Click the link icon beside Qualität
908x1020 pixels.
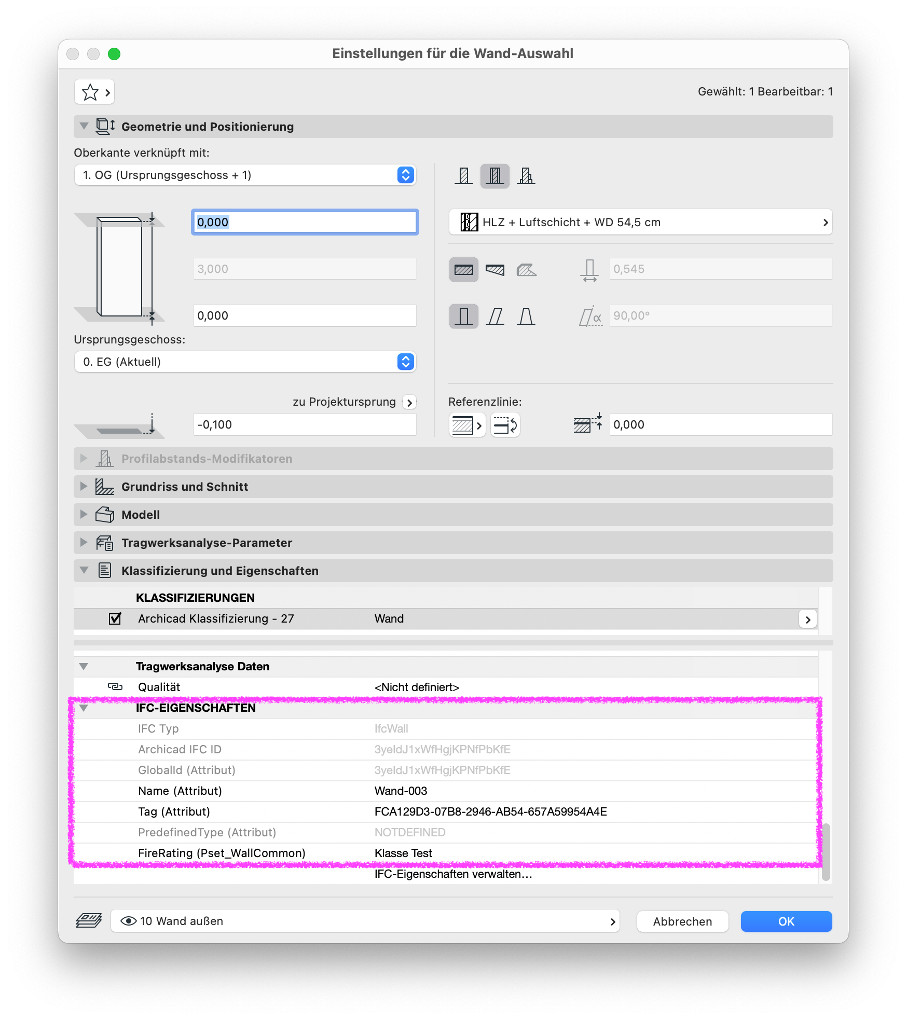coord(115,686)
